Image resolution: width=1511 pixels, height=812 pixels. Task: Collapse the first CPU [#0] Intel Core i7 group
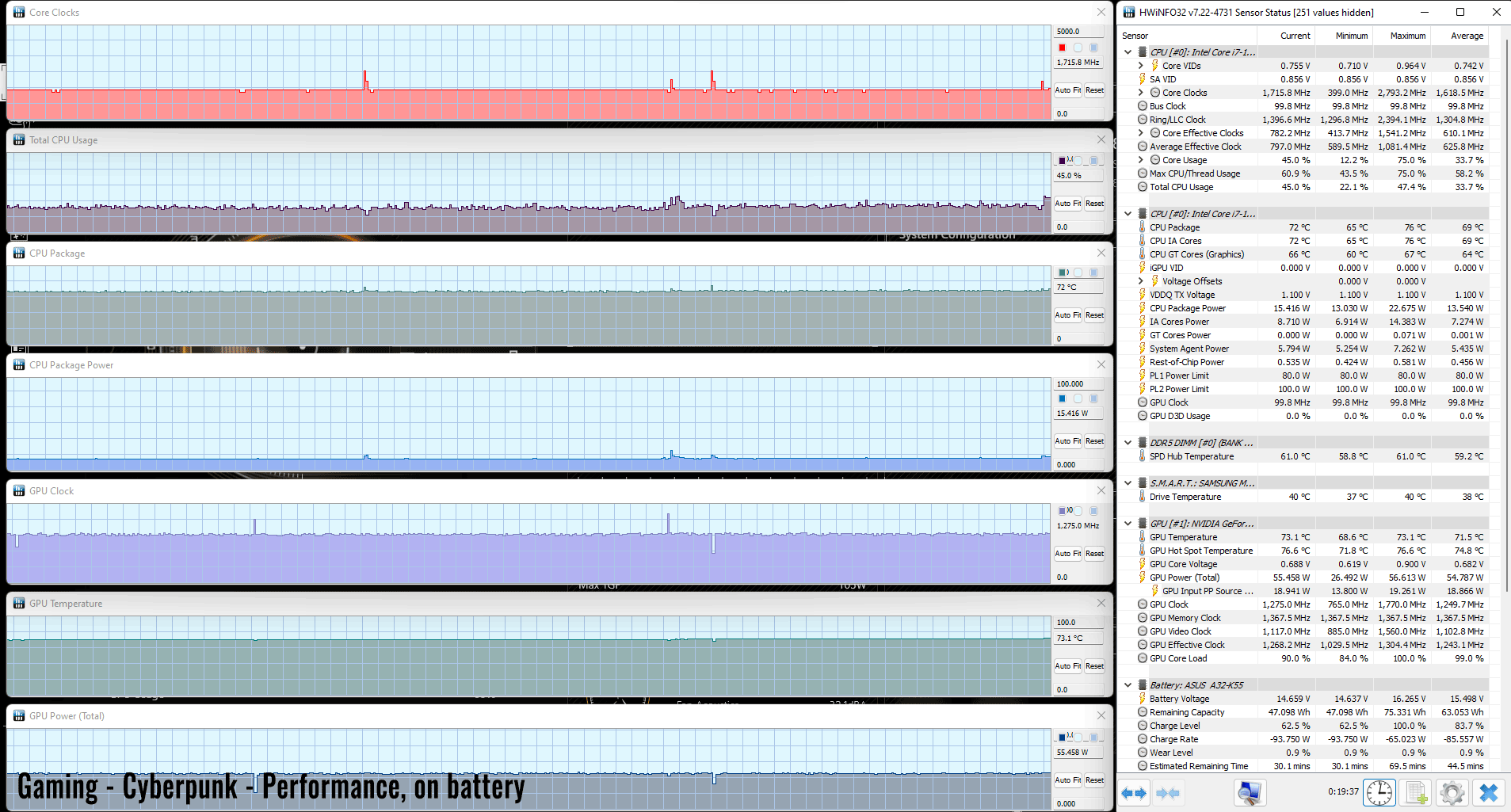[x=1128, y=52]
